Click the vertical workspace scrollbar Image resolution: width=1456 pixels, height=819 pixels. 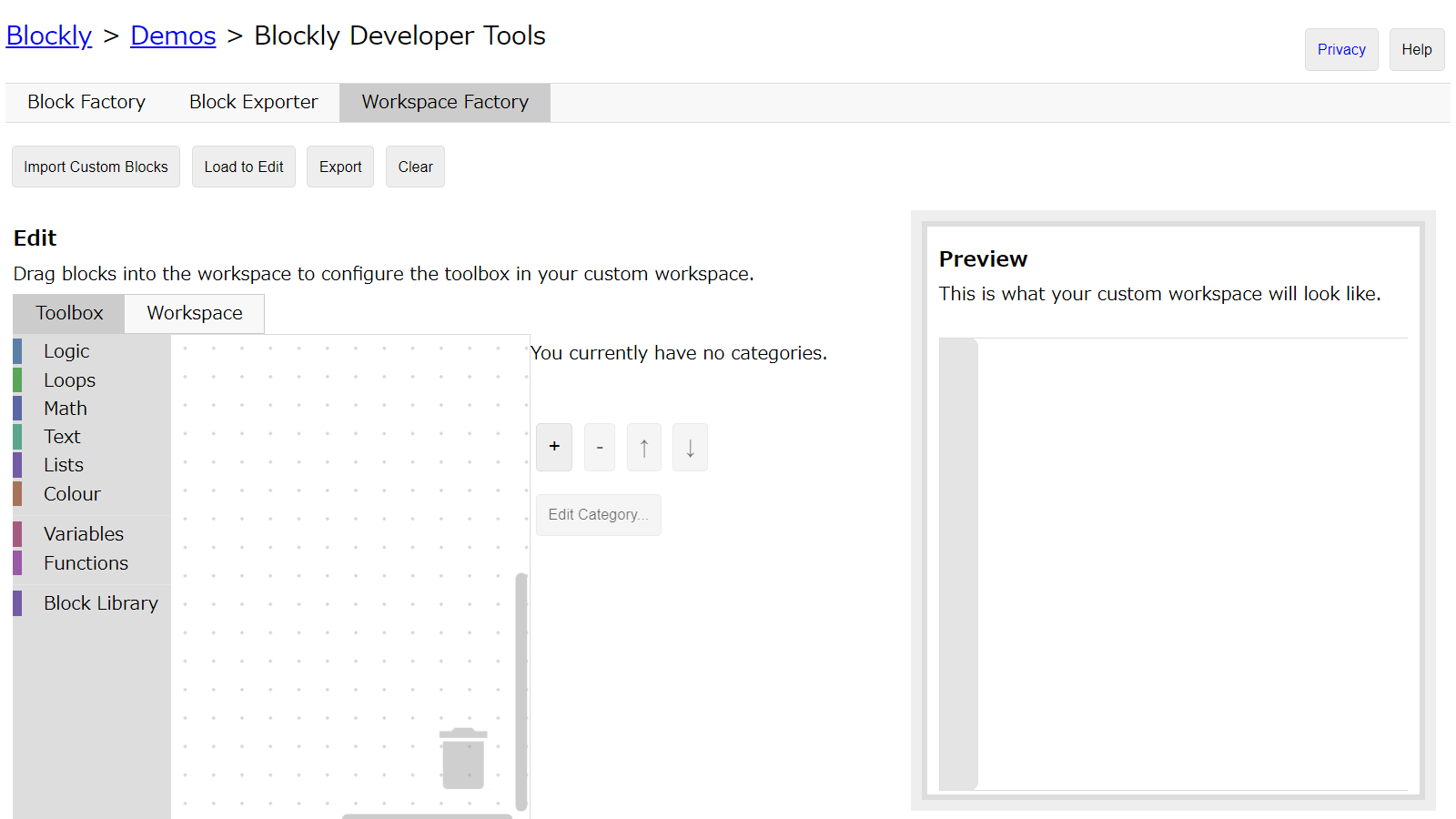[x=521, y=692]
